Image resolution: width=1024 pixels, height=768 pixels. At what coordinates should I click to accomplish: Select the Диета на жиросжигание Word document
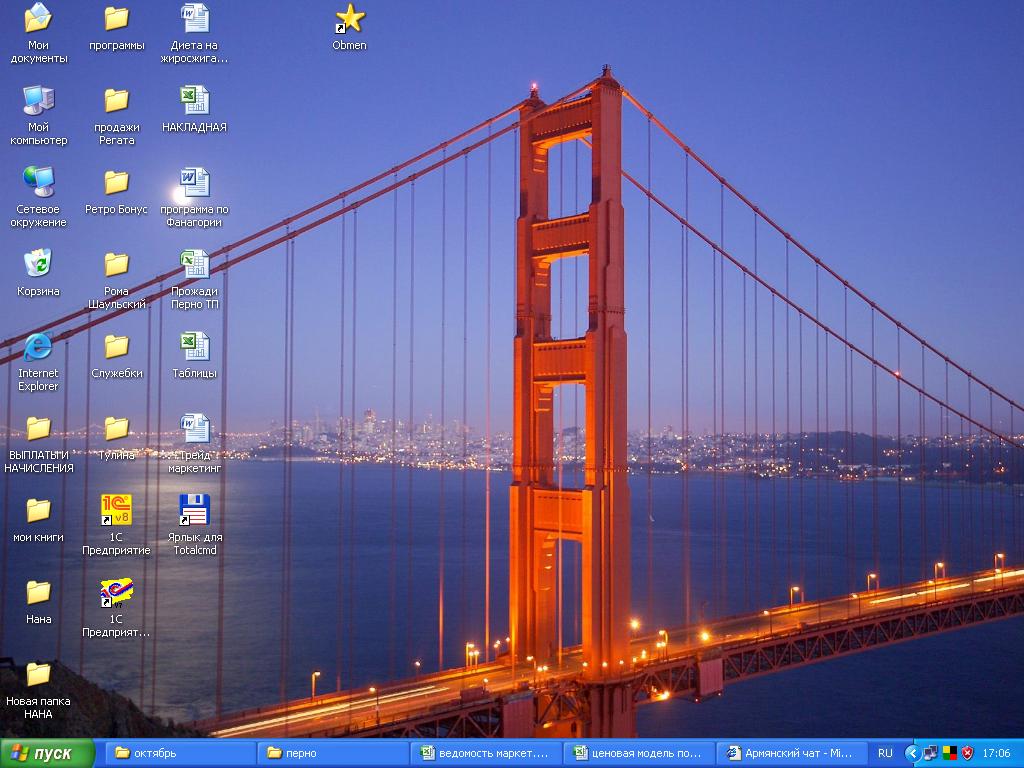click(x=194, y=18)
